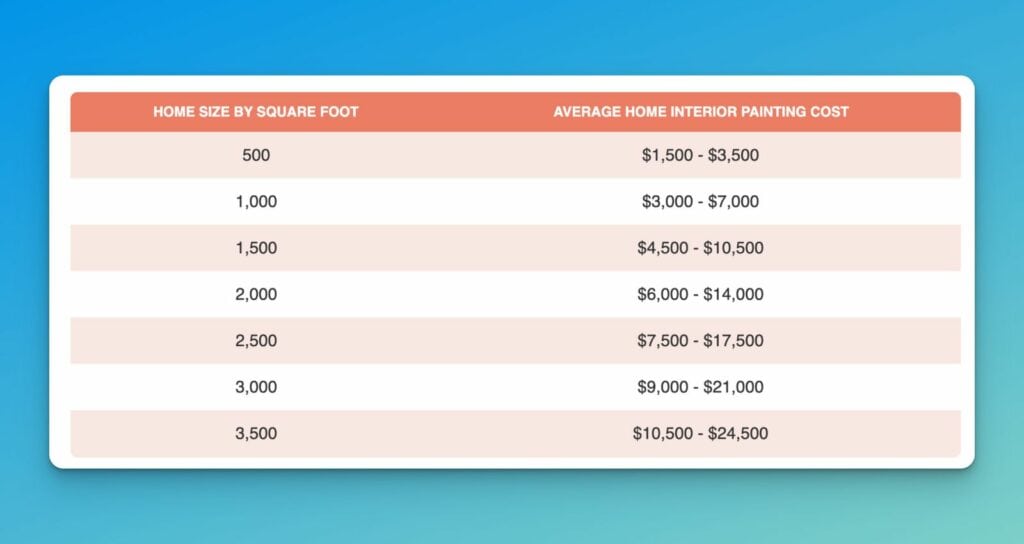Image resolution: width=1024 pixels, height=544 pixels.
Task: Click the $1,500 lowest price value
Action: tap(665, 155)
